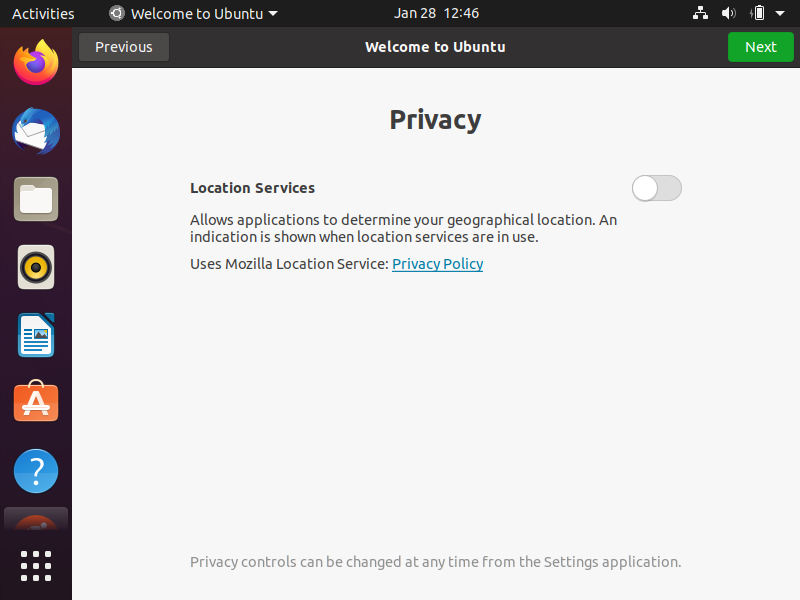Viewport: 800px width, 600px height.
Task: Open the Welcome to Ubuntu app menu
Action: point(193,13)
